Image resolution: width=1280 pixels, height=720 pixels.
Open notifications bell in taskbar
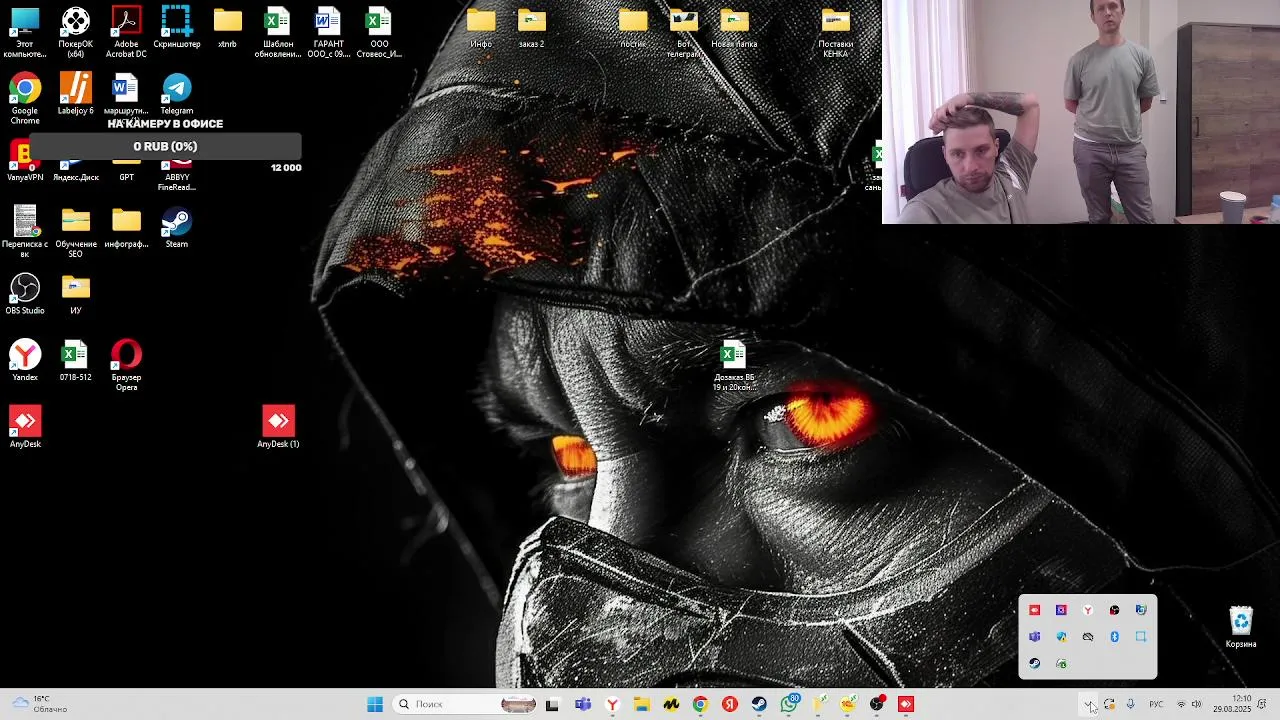1263,704
